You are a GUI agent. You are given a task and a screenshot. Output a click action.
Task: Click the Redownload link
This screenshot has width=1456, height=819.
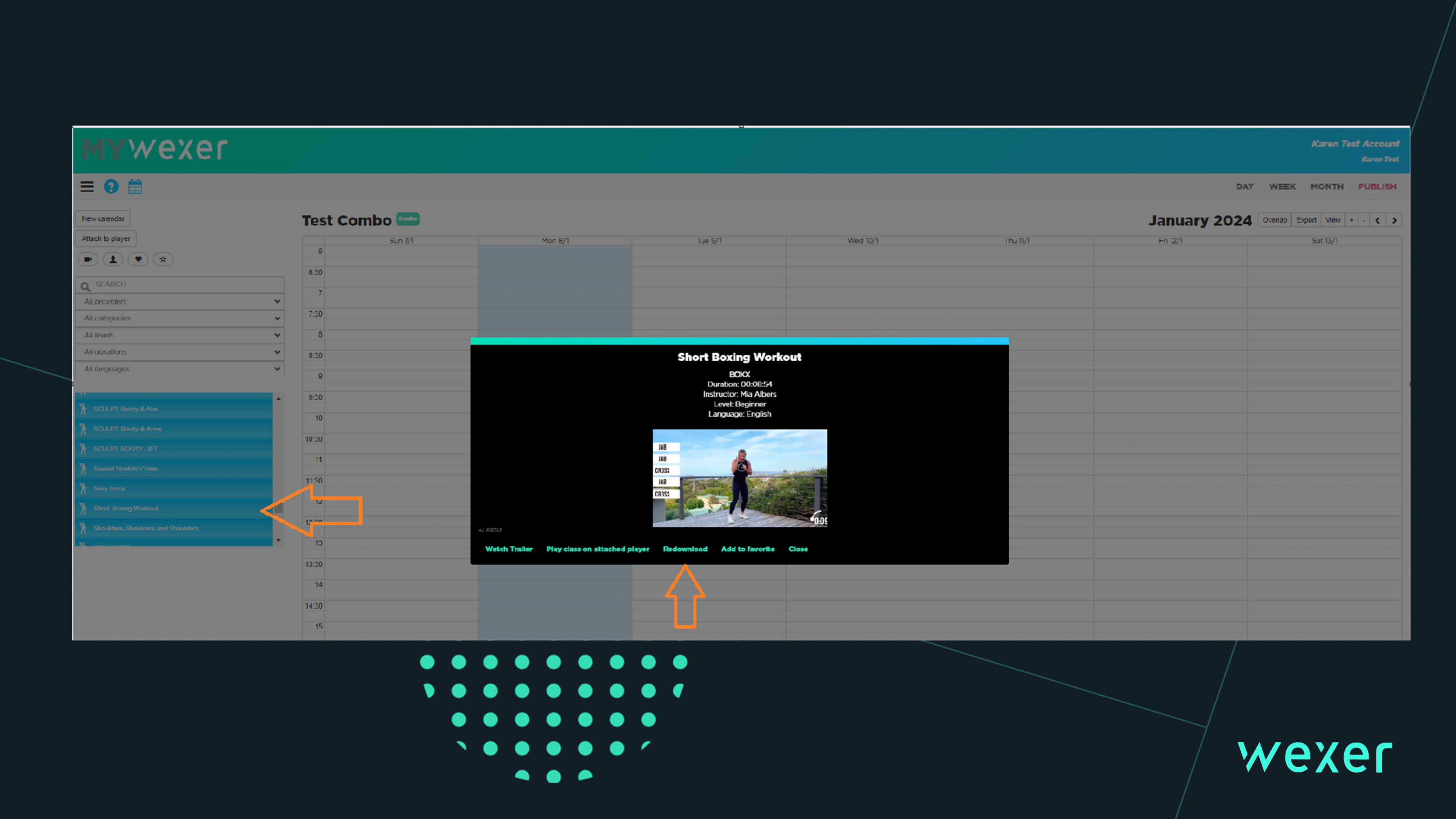click(685, 549)
